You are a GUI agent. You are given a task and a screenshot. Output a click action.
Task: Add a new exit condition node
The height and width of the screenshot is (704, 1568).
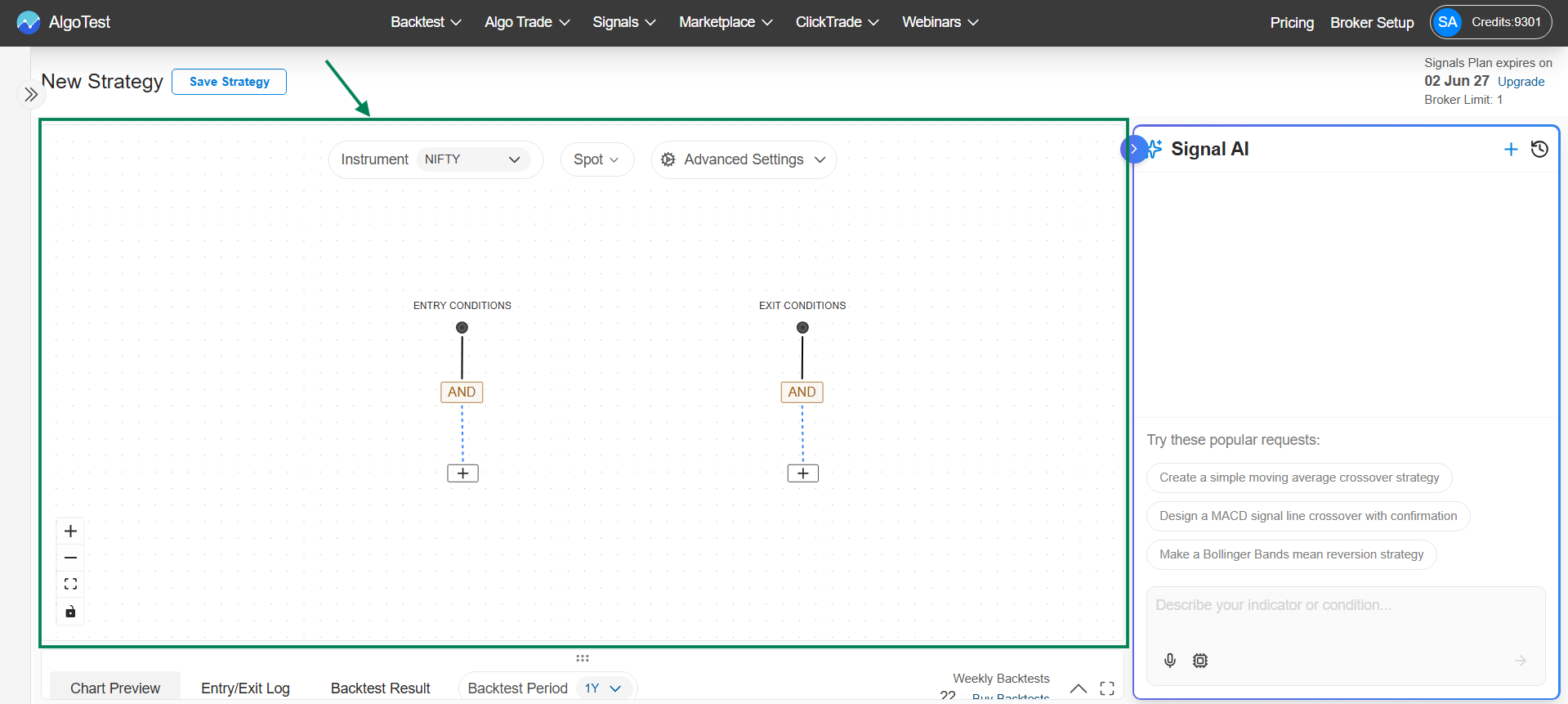[802, 473]
